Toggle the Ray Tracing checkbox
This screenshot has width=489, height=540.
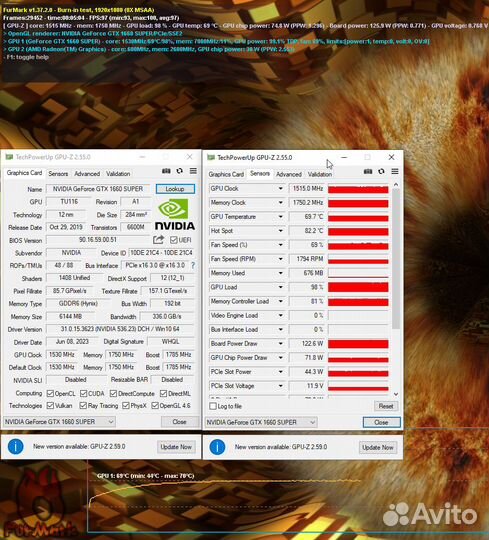[x=83, y=405]
